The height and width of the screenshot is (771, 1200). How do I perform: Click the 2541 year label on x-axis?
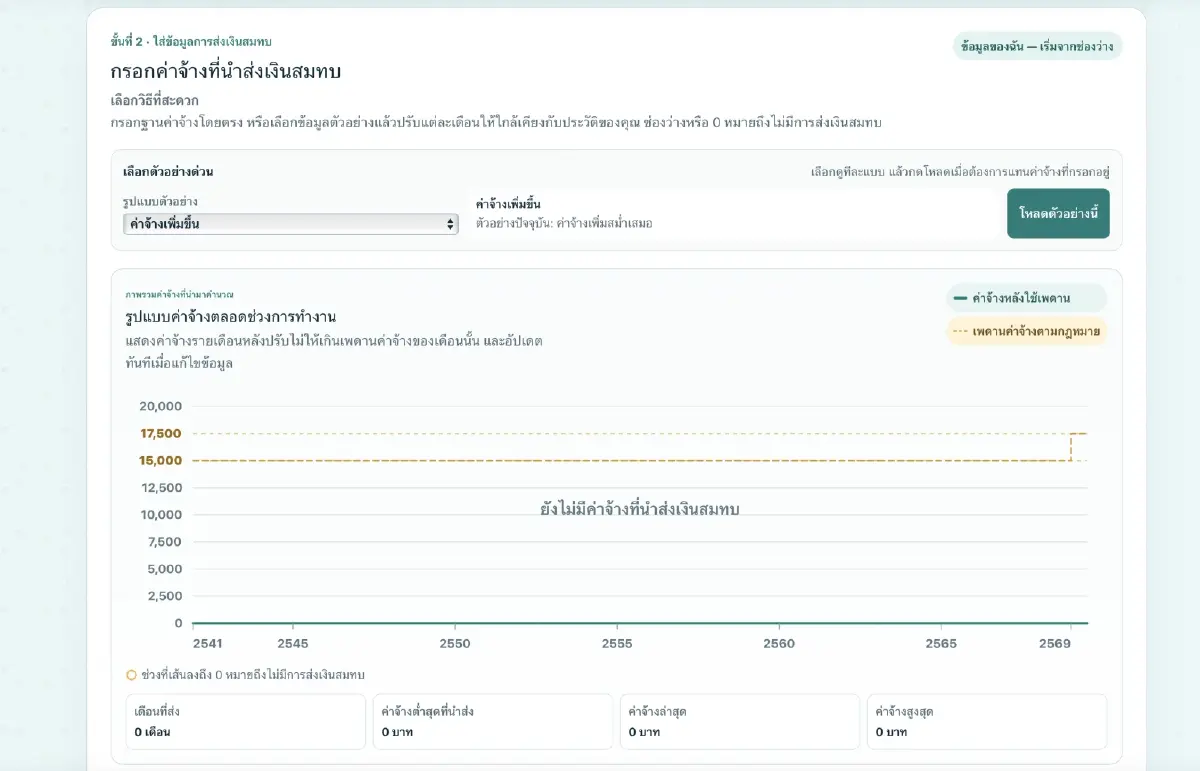pyautogui.click(x=208, y=643)
